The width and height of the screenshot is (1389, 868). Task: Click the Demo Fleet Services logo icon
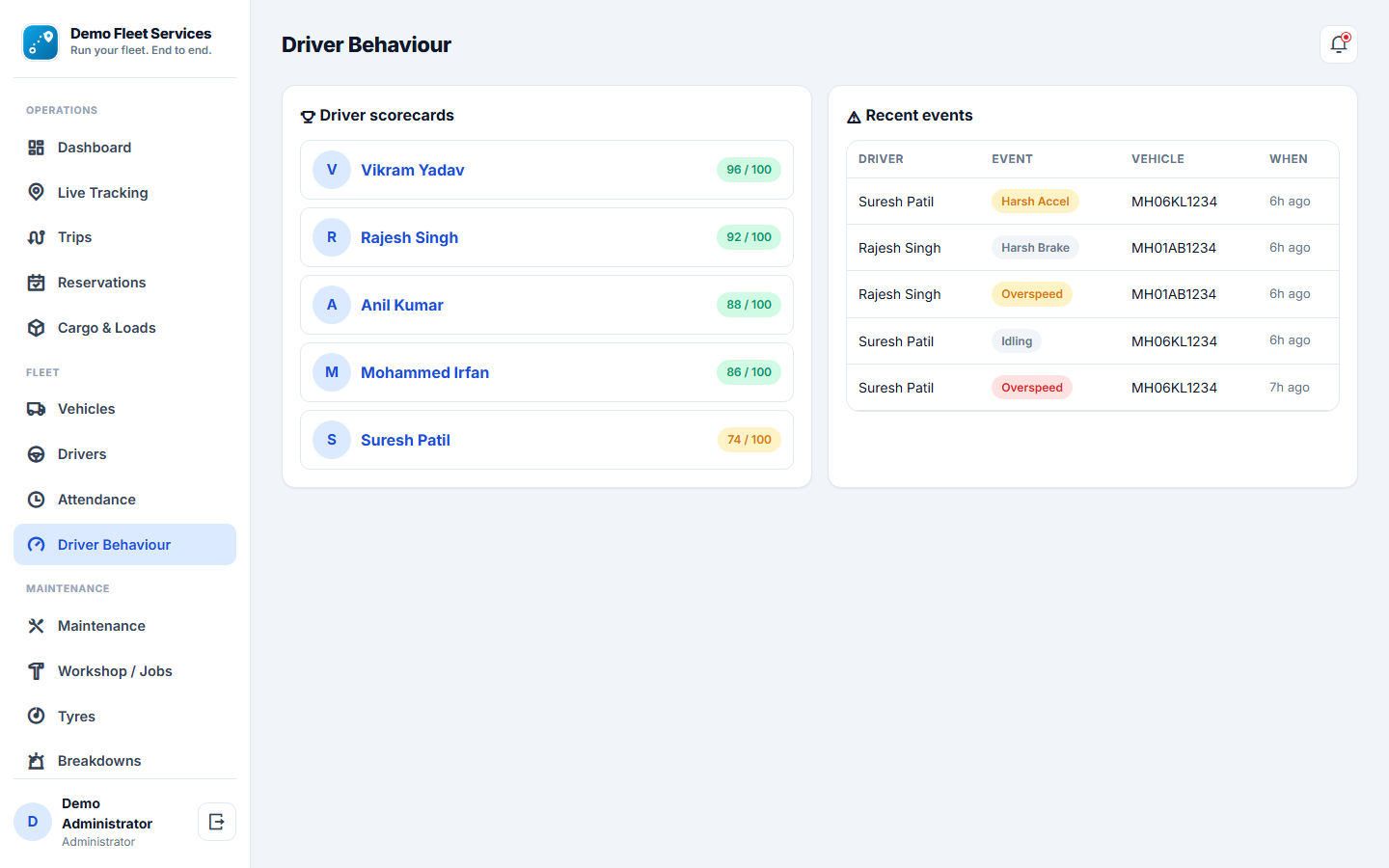pyautogui.click(x=41, y=42)
